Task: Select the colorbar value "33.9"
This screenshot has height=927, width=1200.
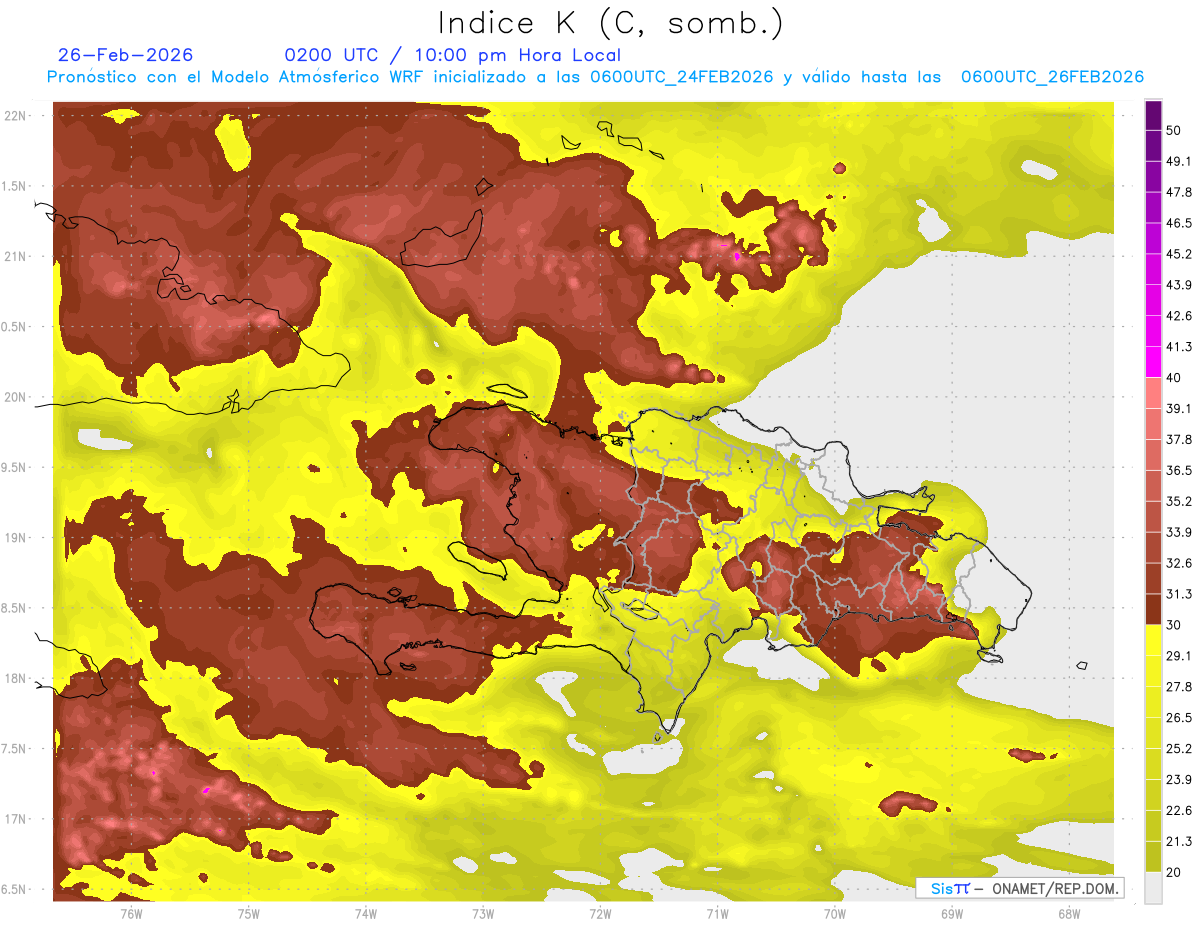Action: point(1179,532)
